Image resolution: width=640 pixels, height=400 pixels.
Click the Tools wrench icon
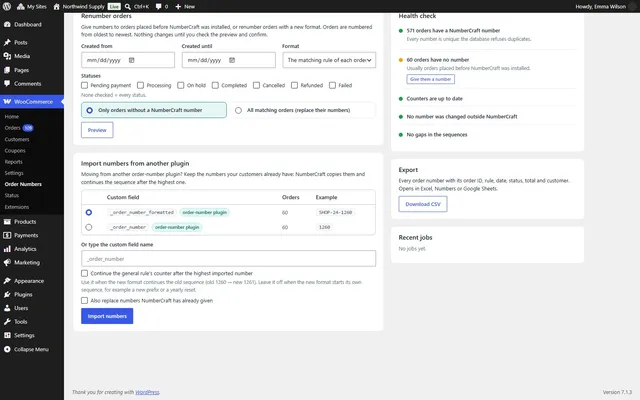tap(7, 322)
